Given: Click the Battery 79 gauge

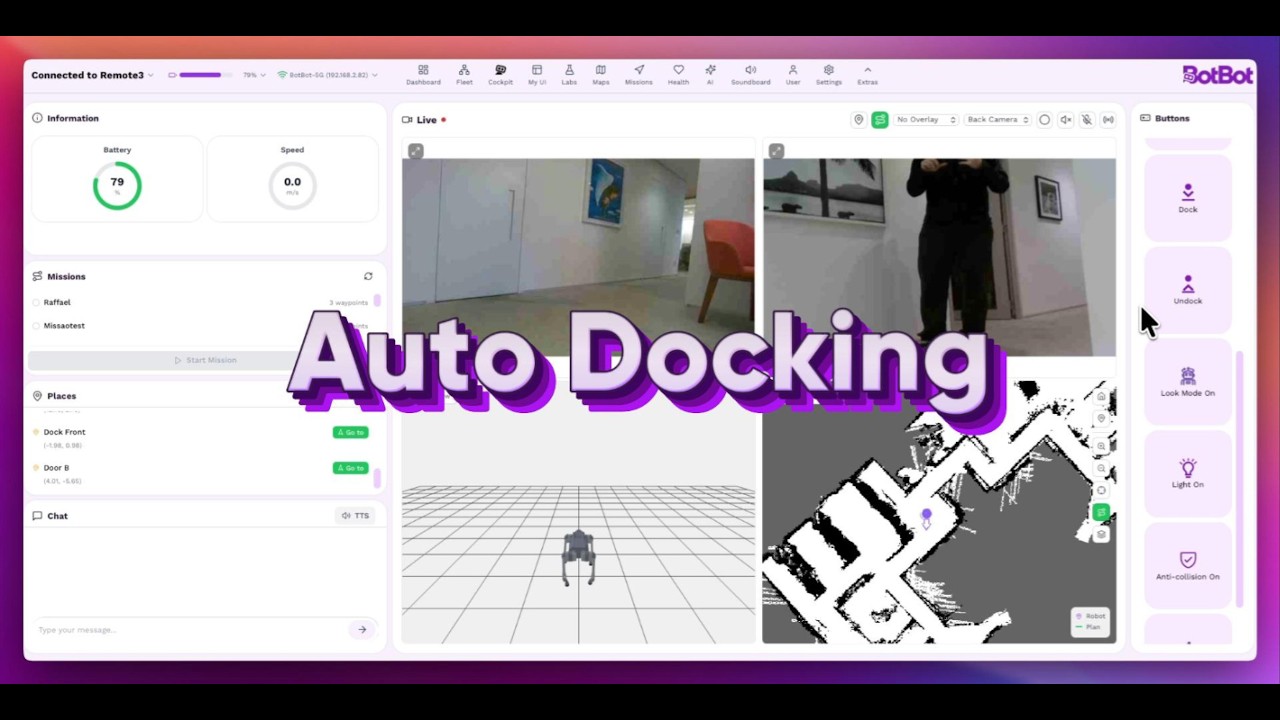Looking at the screenshot, I should coord(117,185).
